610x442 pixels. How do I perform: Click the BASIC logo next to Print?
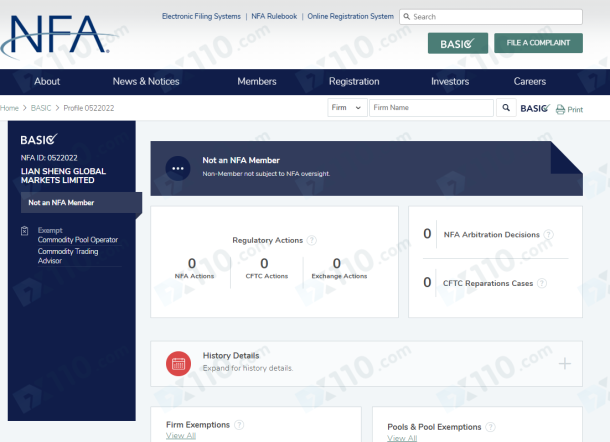[535, 109]
